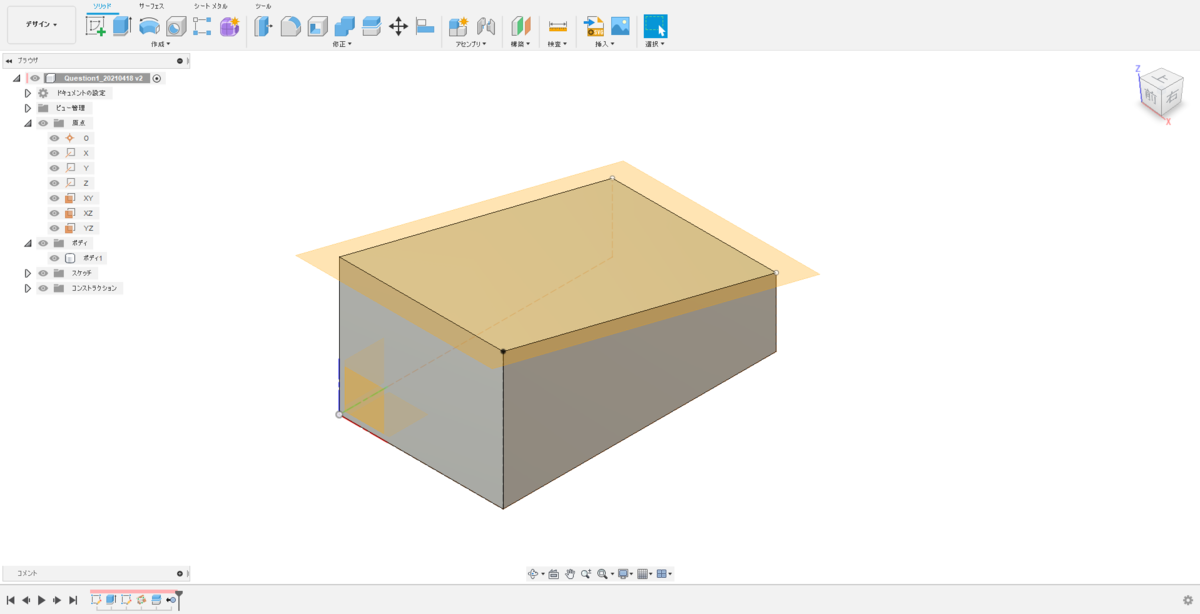
Task: Expand the スケッチ folder
Action: pos(28,273)
